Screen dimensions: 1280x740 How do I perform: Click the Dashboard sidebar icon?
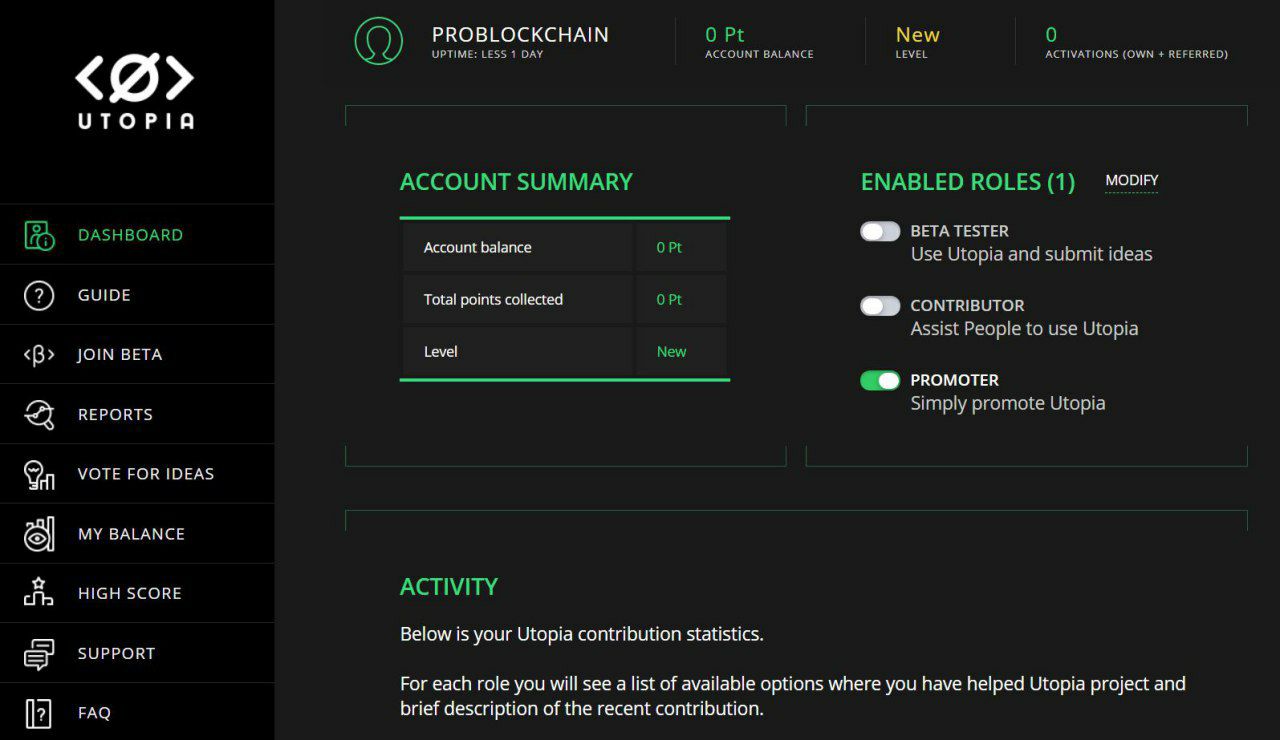tap(39, 235)
